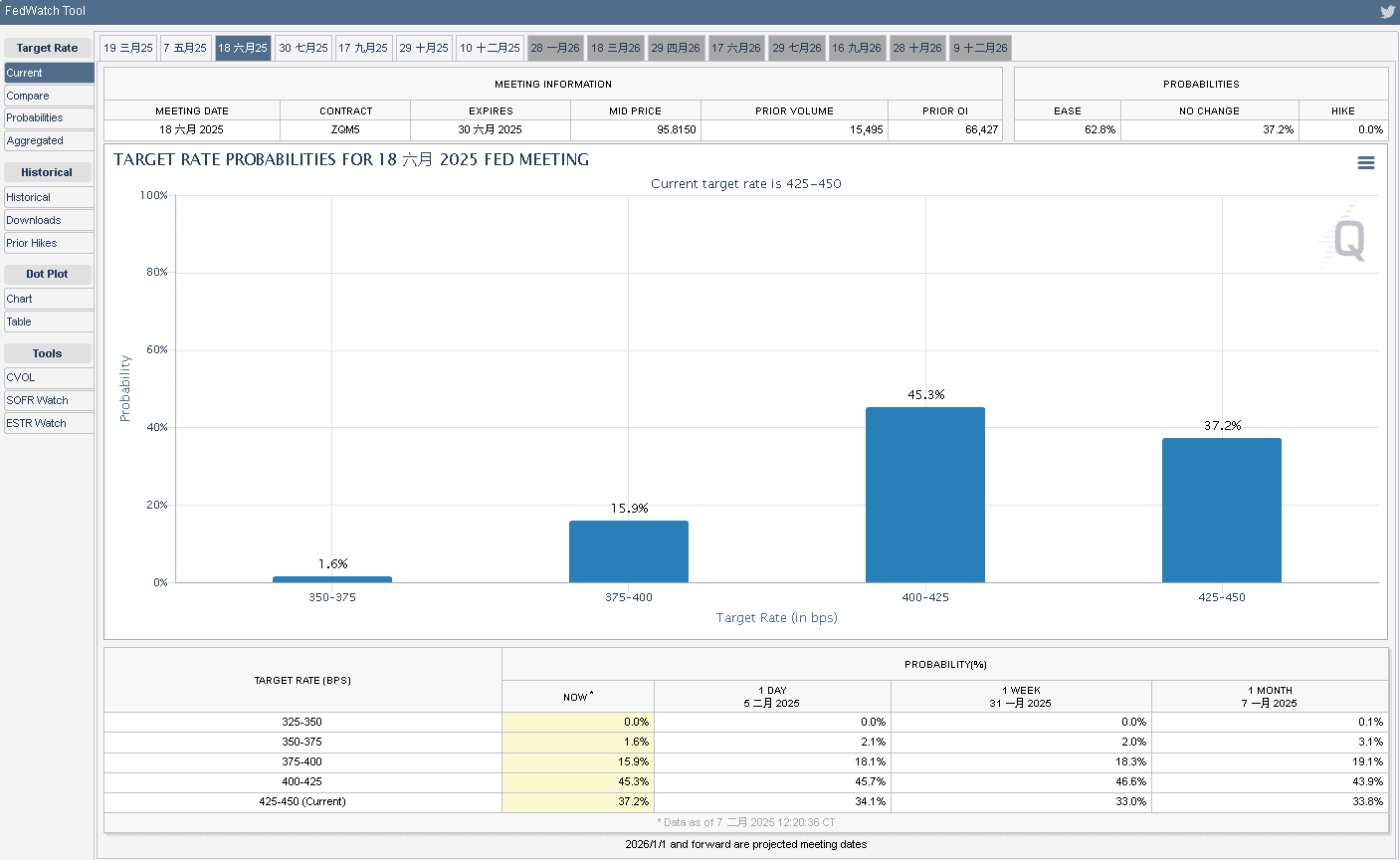The width and height of the screenshot is (1400, 860).
Task: Open the Dot Plot Table item
Action: tap(49, 322)
